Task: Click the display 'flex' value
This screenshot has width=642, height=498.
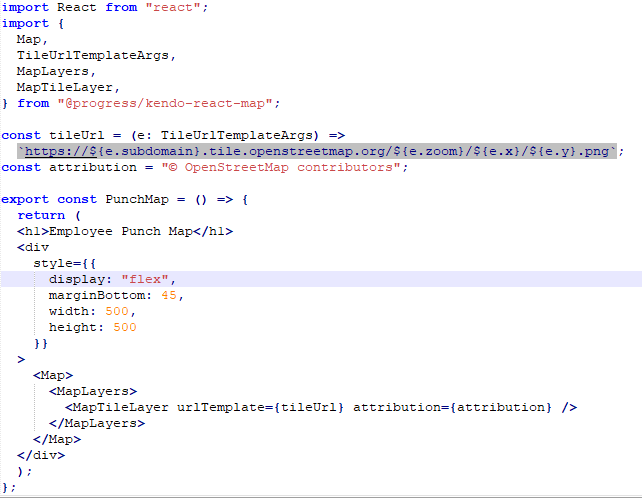Action: click(x=145, y=279)
